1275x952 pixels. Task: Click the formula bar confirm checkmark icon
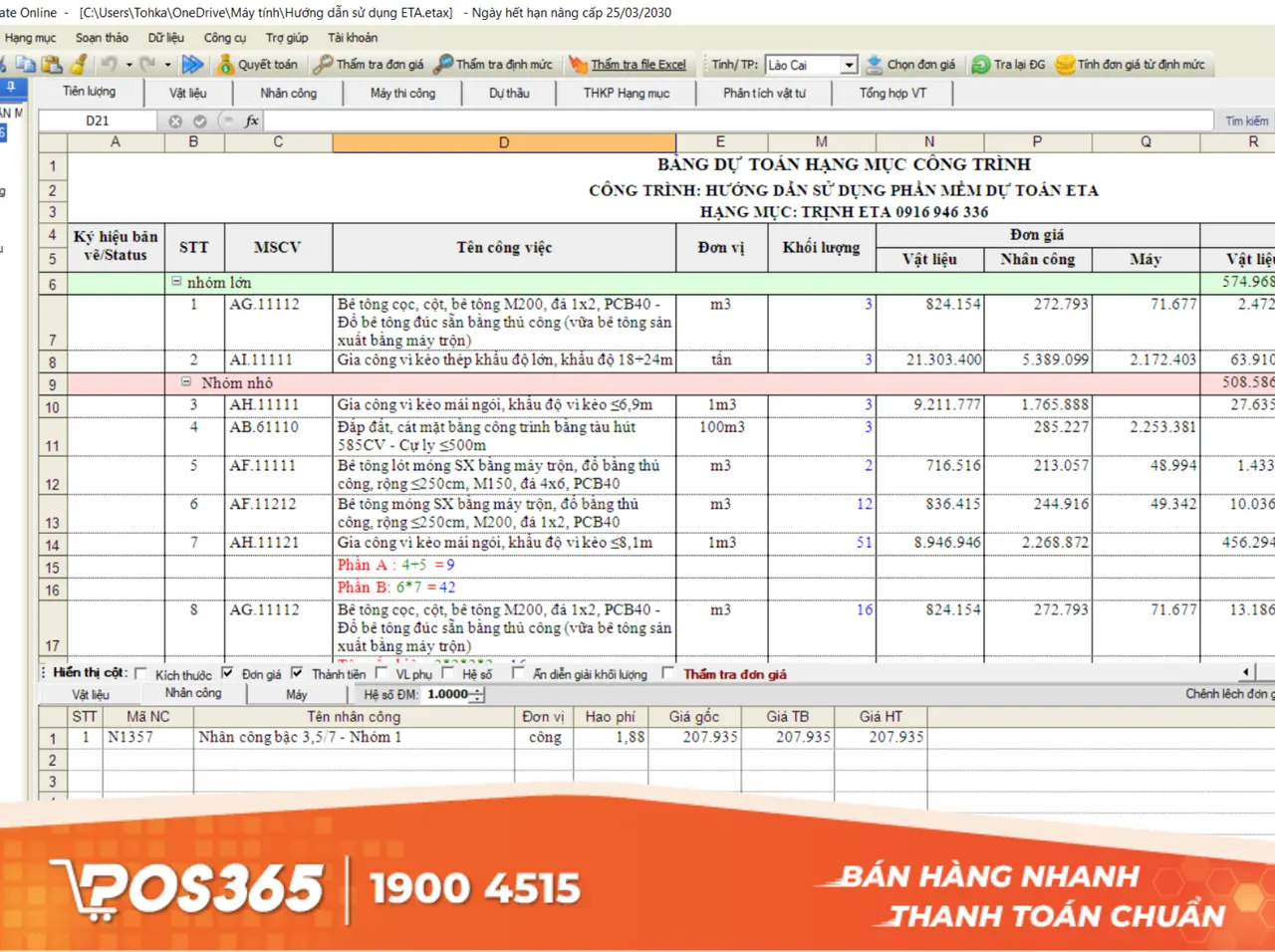pos(200,120)
